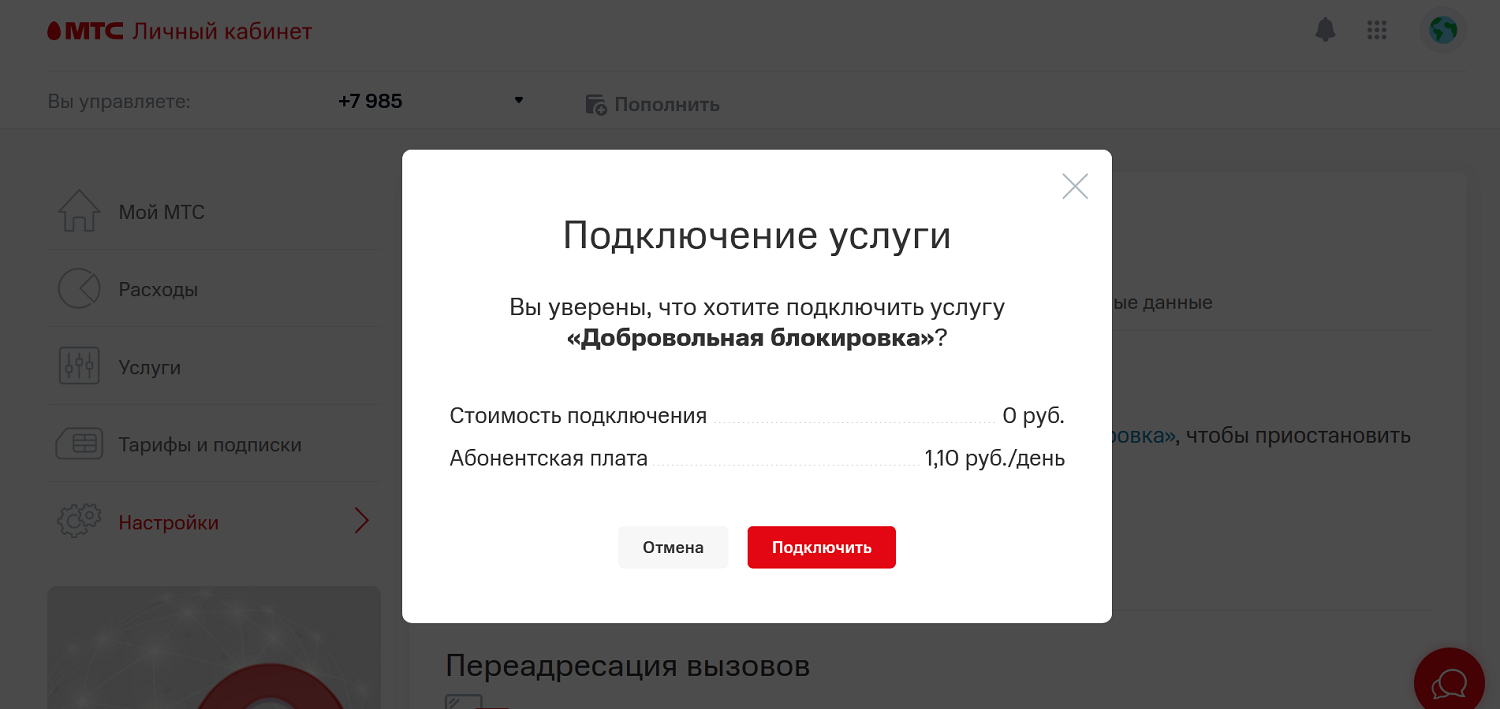Image resolution: width=1500 pixels, height=709 pixels.
Task: Open the red chat support bubble
Action: pyautogui.click(x=1450, y=684)
